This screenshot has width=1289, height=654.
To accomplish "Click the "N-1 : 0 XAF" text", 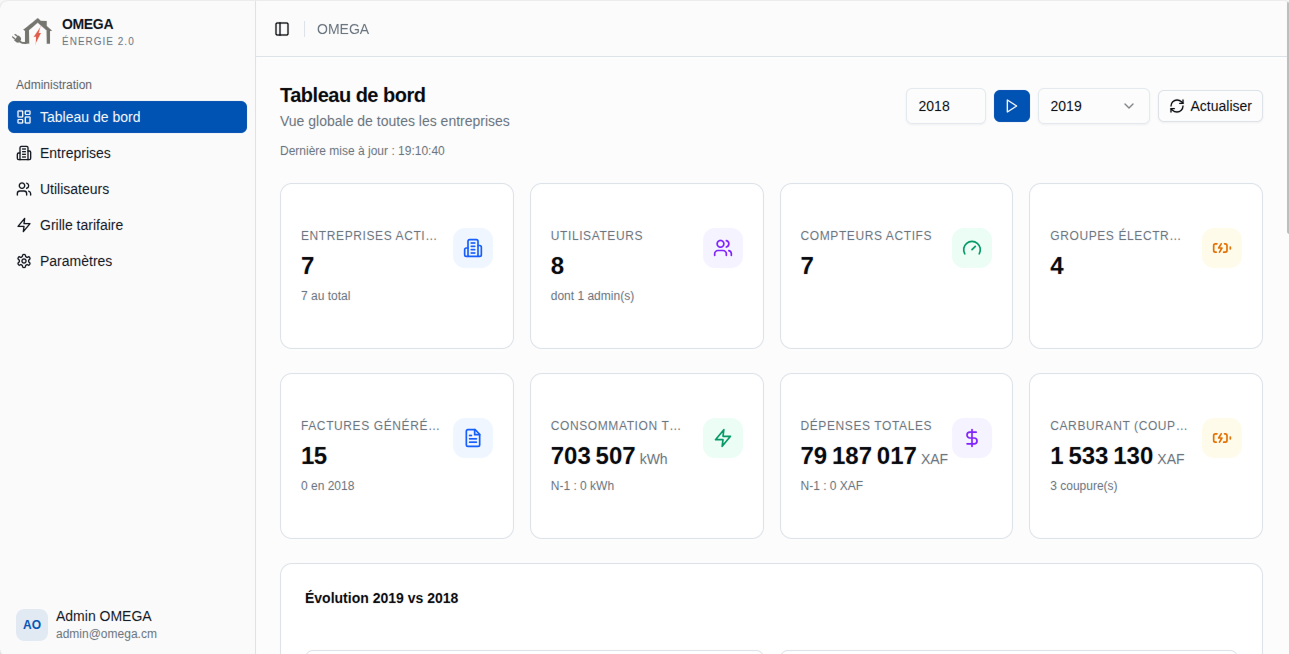I will point(832,486).
